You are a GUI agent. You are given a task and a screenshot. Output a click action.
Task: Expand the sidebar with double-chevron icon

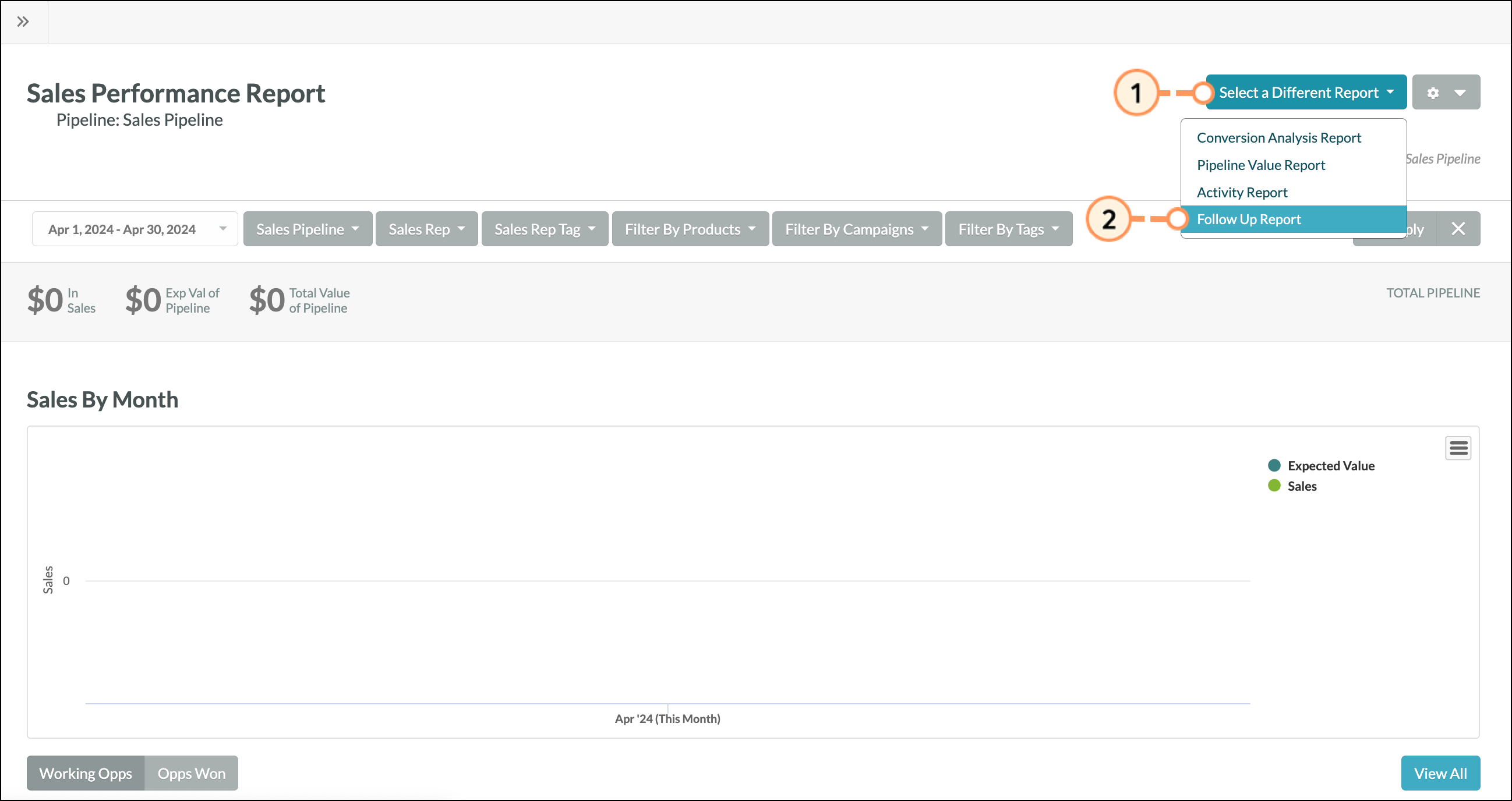(x=23, y=22)
